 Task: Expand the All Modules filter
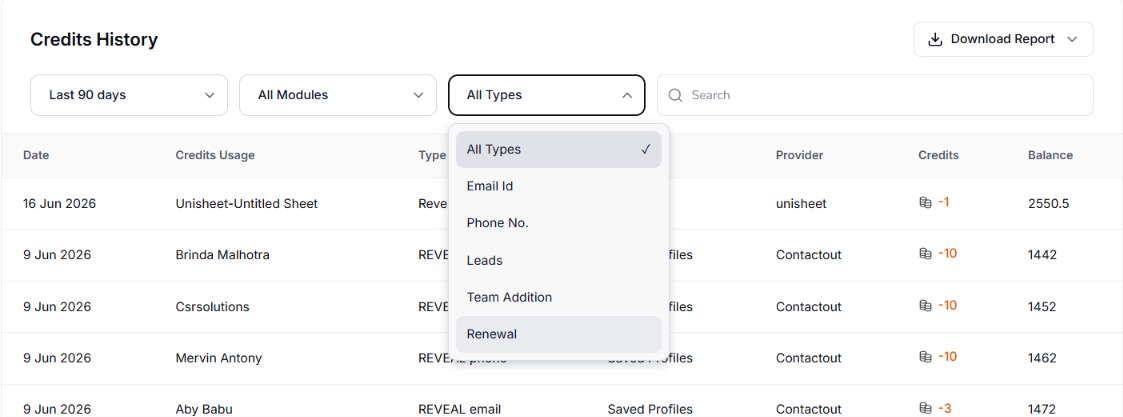tap(338, 95)
